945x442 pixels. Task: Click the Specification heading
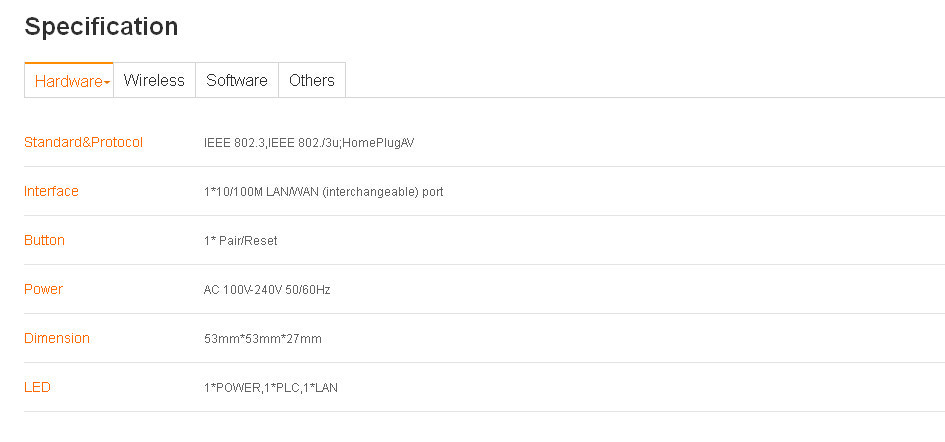(x=101, y=27)
